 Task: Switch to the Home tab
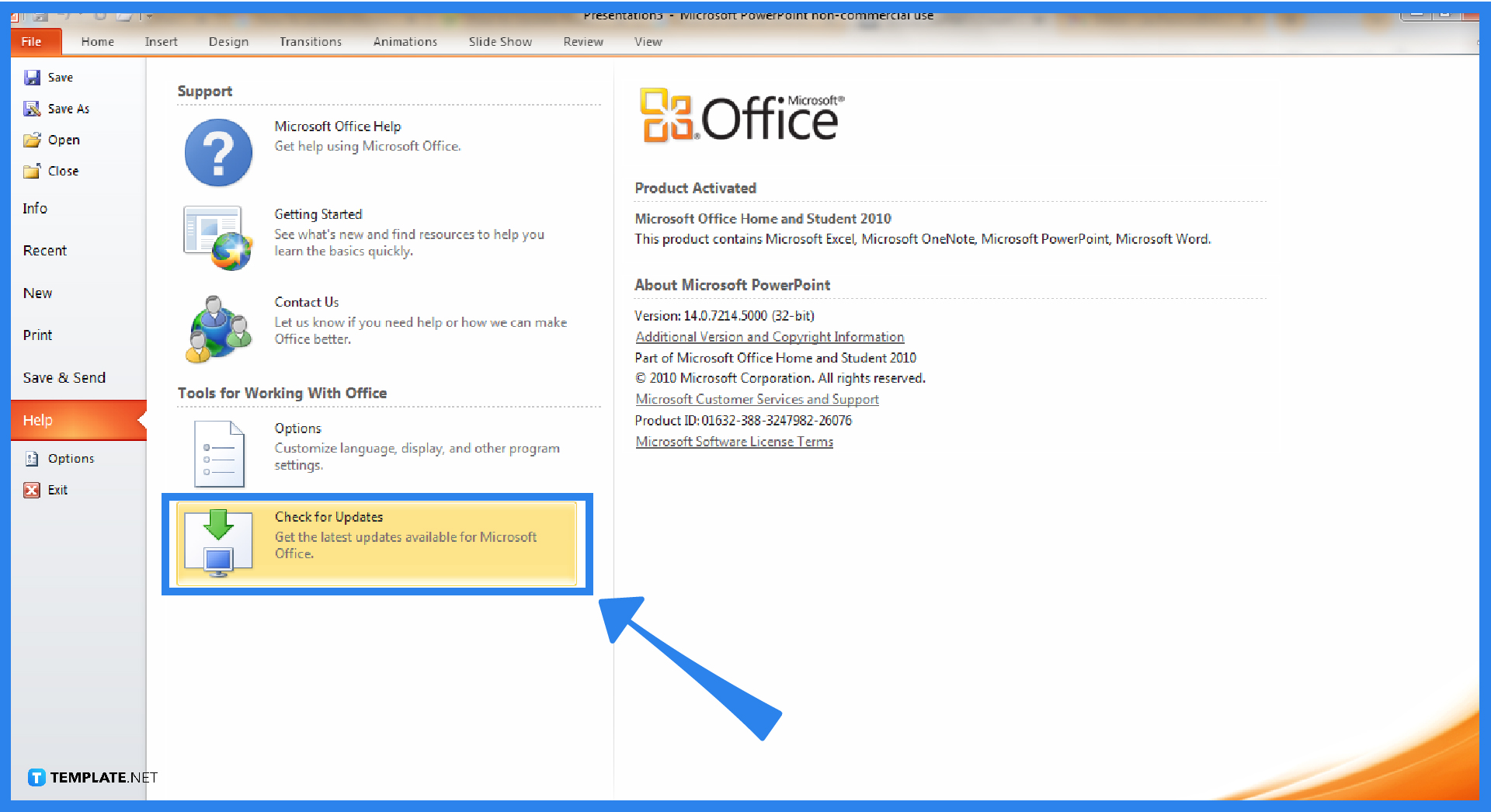(x=97, y=41)
